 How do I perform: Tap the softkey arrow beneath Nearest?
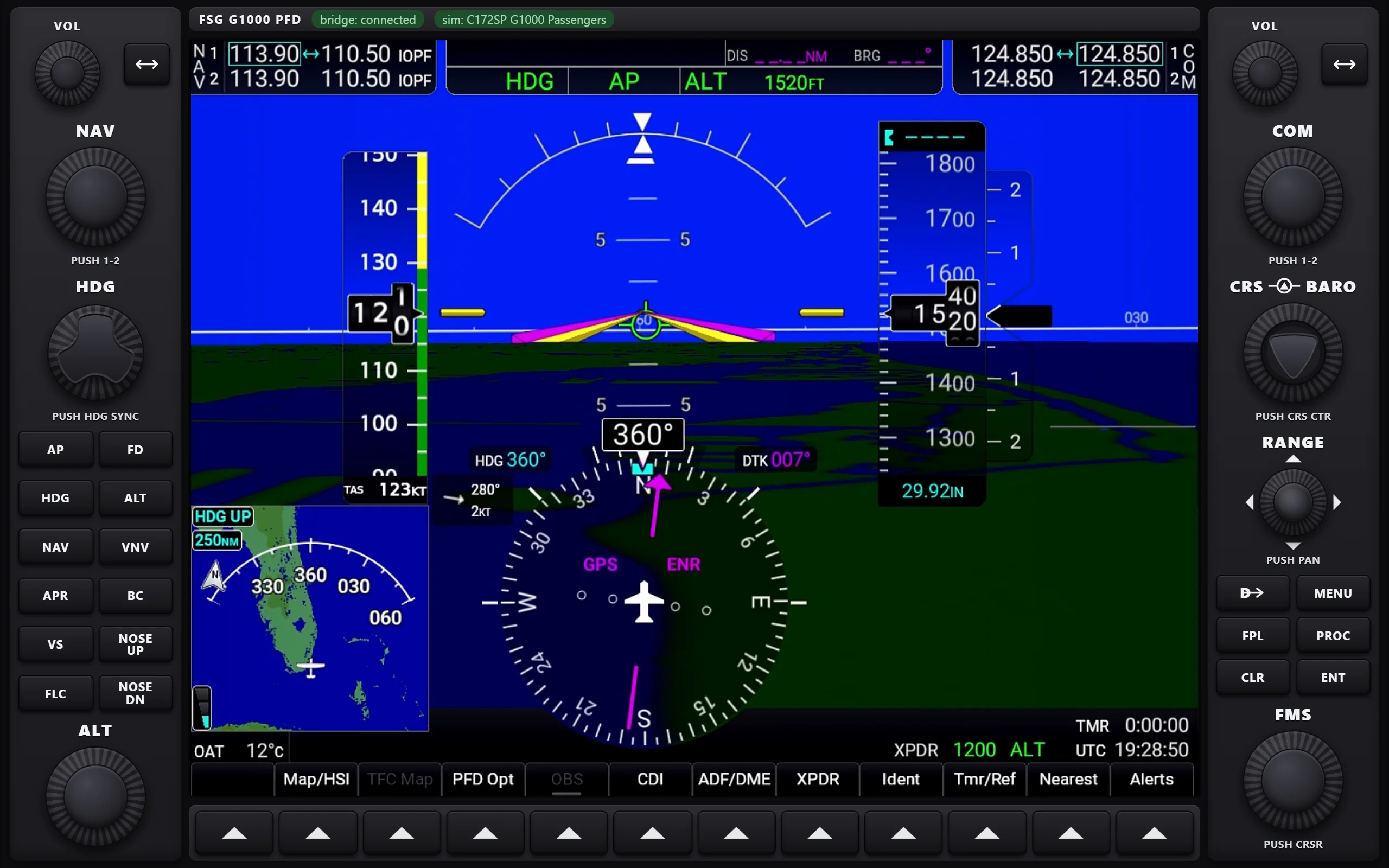click(x=1071, y=832)
